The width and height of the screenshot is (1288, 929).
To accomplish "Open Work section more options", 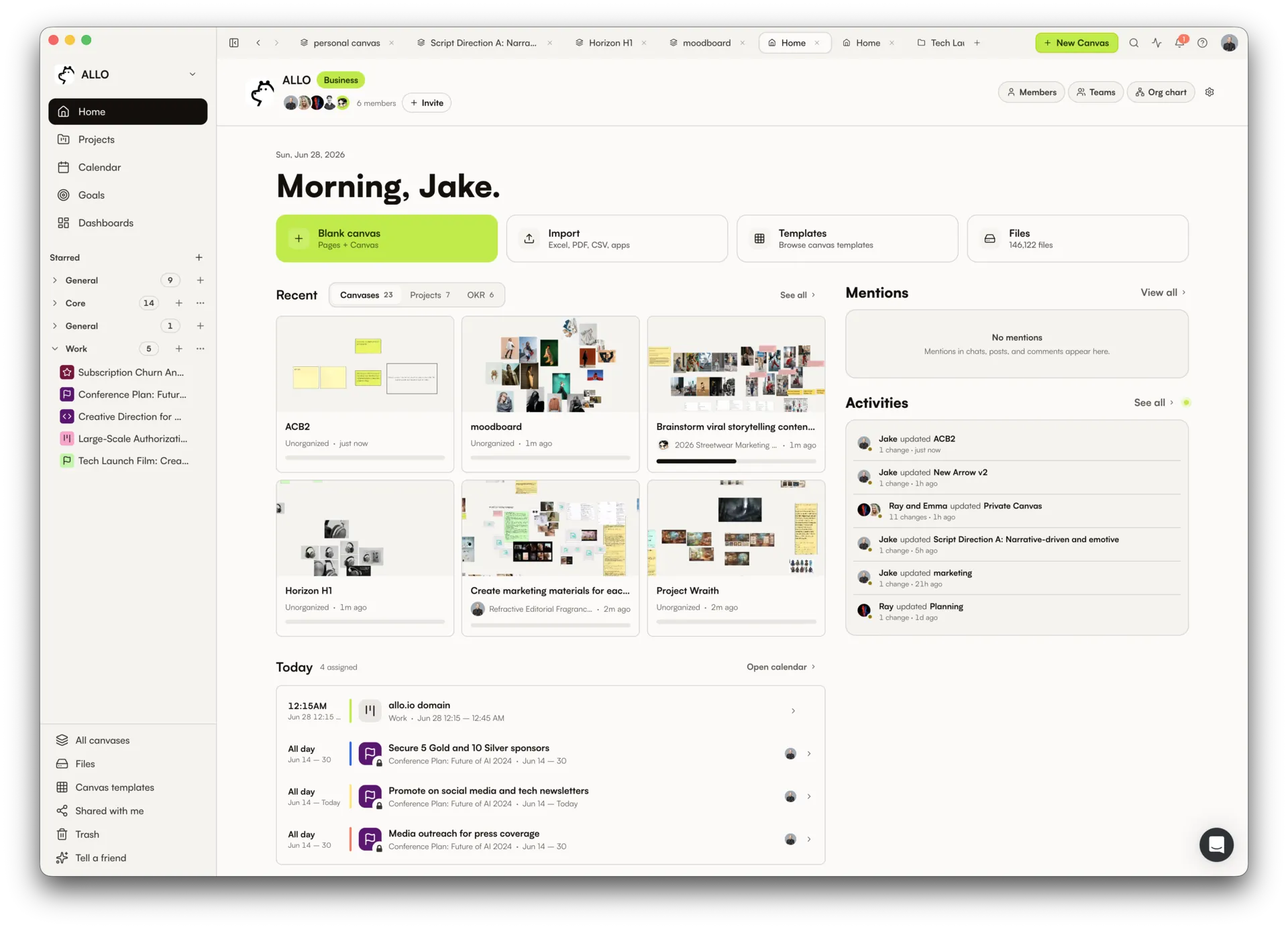I will point(200,349).
